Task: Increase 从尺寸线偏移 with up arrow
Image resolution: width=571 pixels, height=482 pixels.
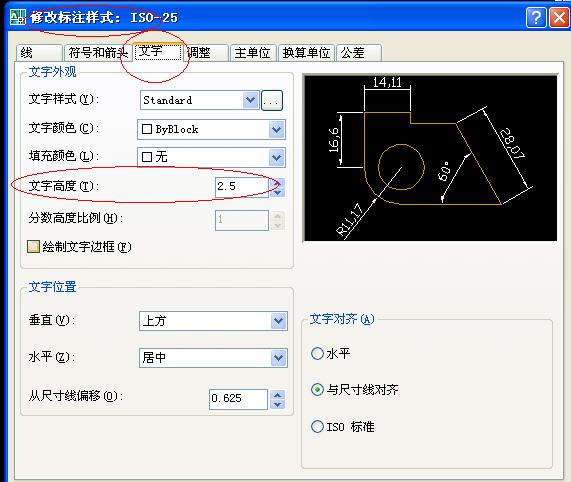Action: [277, 395]
